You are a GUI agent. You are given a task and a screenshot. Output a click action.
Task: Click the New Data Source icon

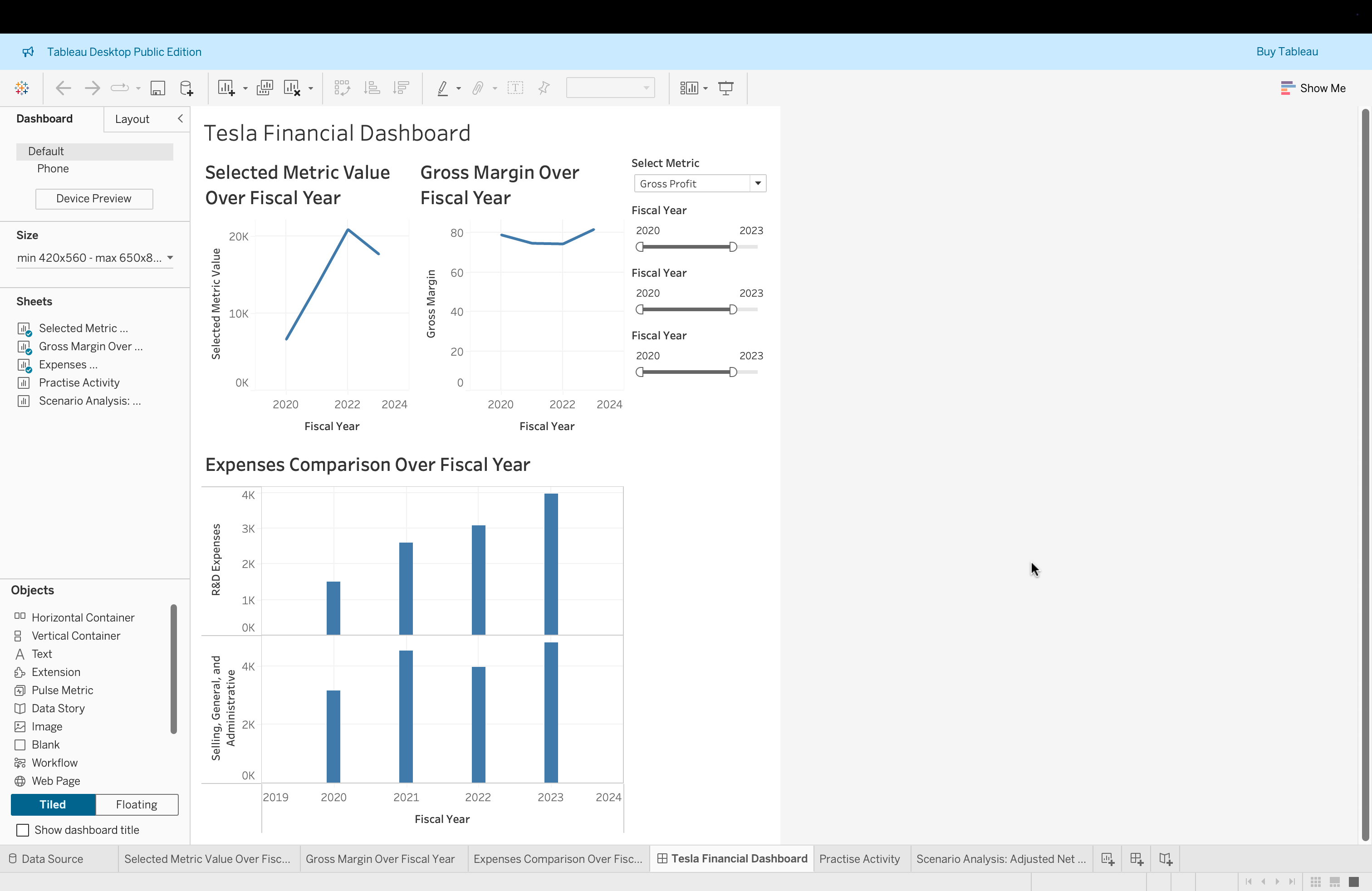186,88
